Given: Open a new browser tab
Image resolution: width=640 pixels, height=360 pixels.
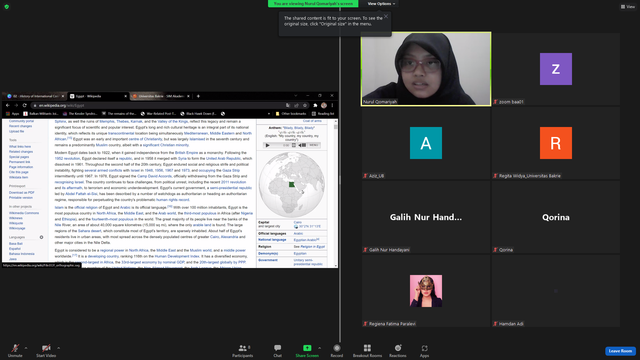Looking at the screenshot, I should [x=198, y=96].
